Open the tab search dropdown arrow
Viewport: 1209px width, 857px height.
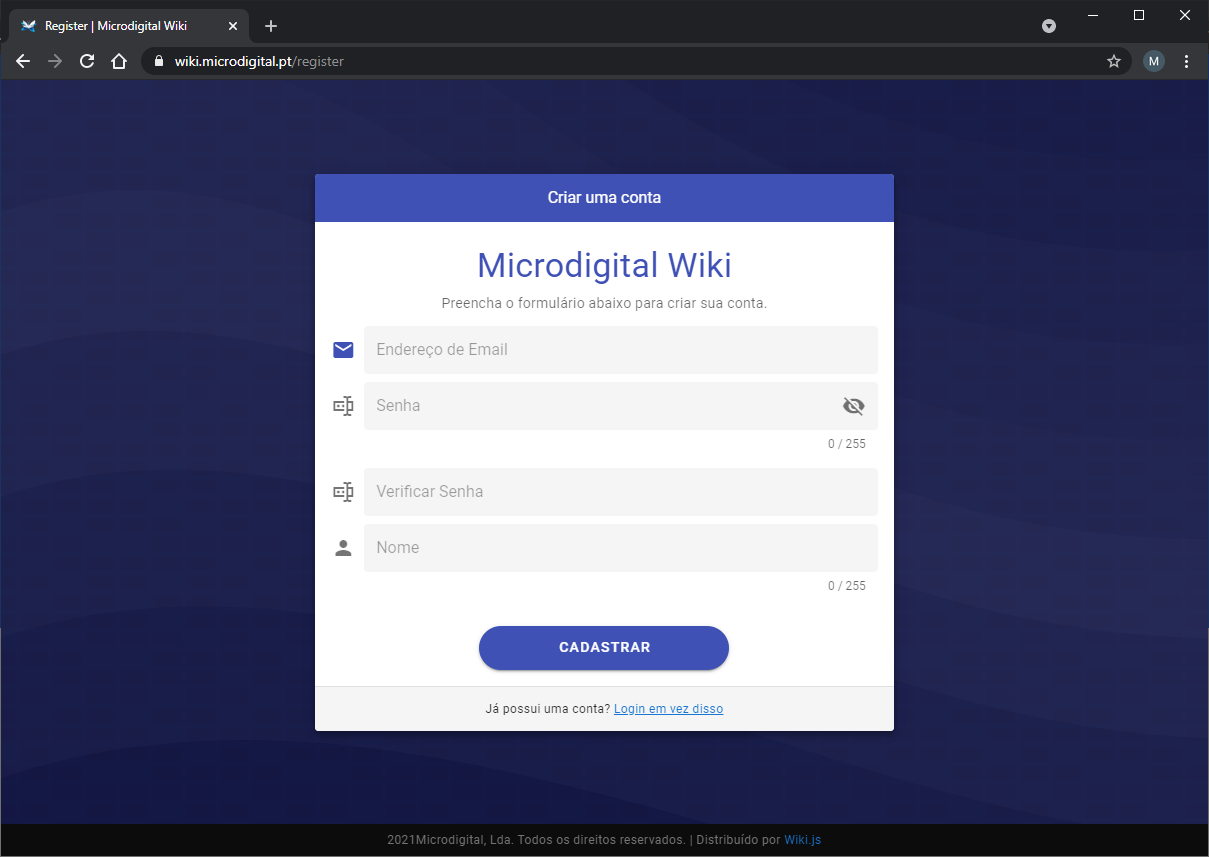click(1049, 26)
